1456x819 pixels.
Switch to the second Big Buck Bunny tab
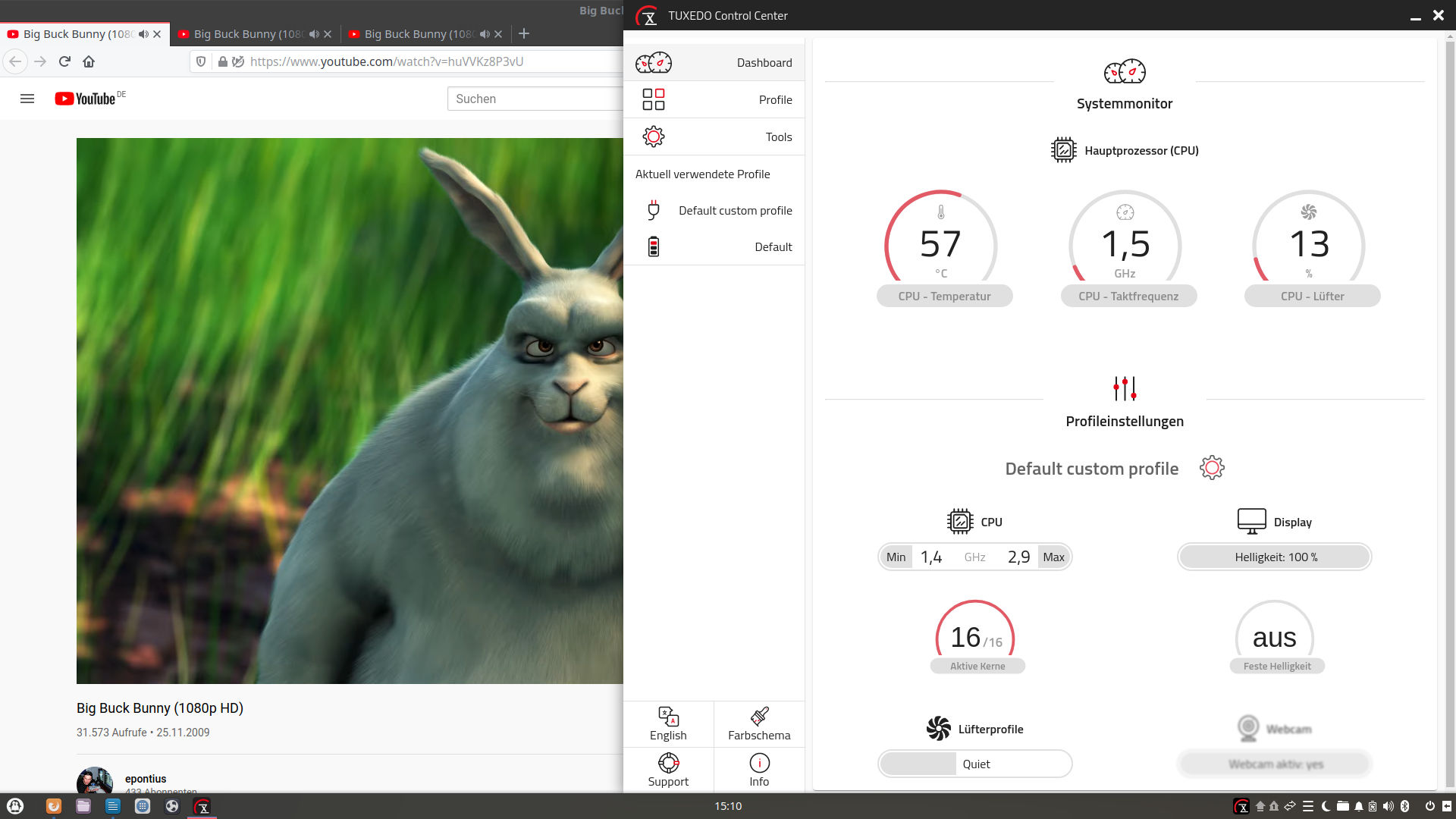pyautogui.click(x=243, y=34)
